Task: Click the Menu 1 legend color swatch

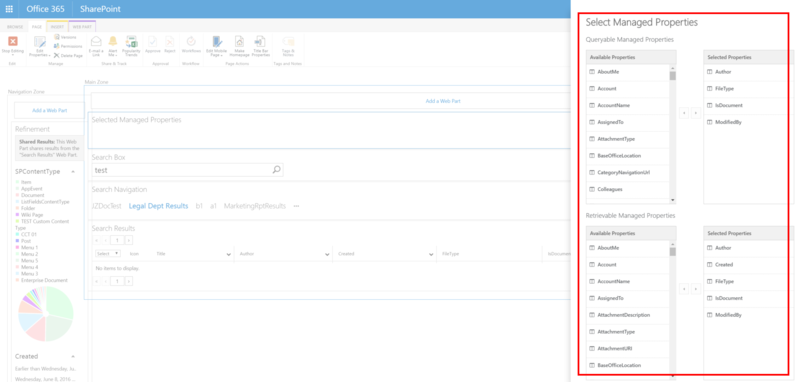Action: point(17,247)
